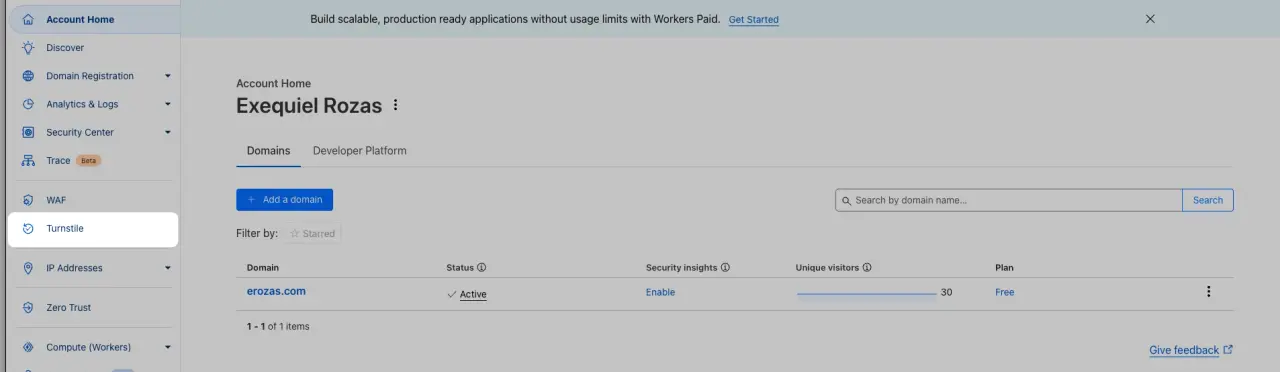
Task: Open the erozas.com row actions menu
Action: [x=1208, y=292]
